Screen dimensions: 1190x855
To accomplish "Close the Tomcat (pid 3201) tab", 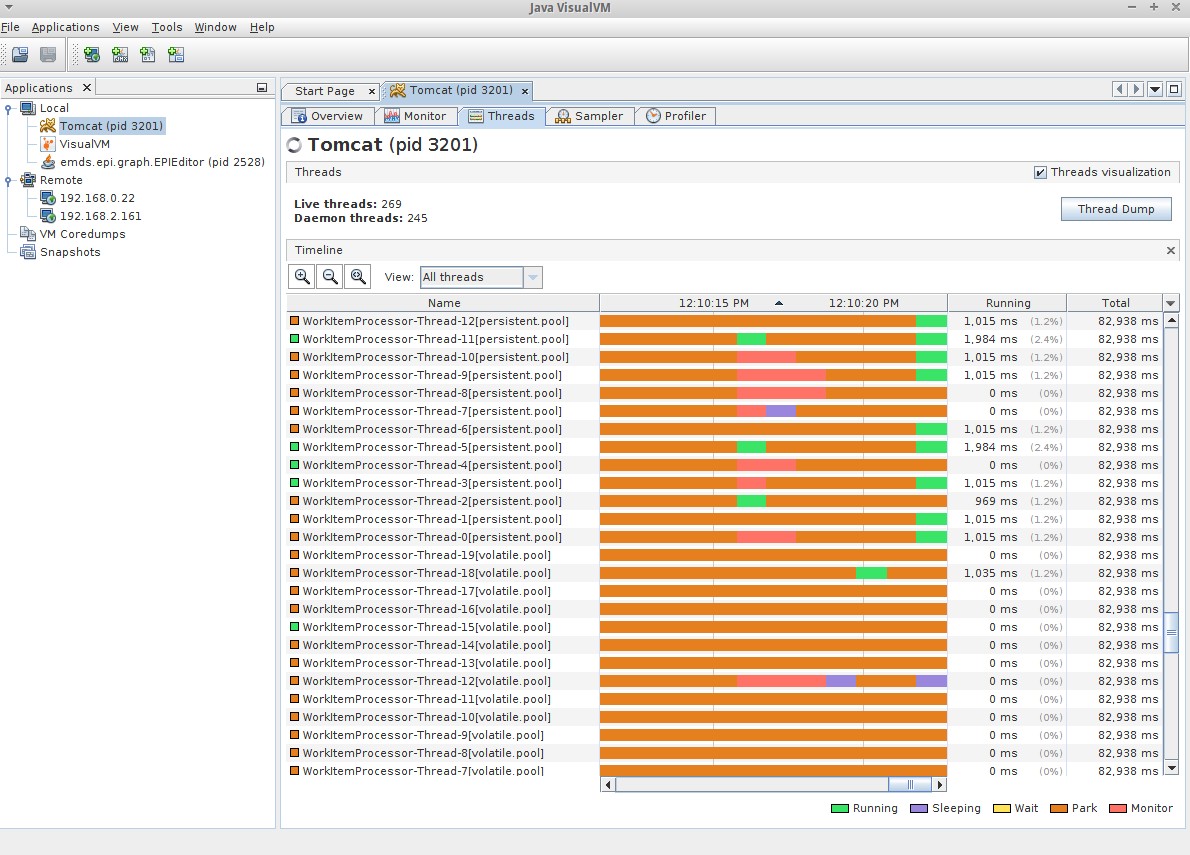I will [524, 91].
